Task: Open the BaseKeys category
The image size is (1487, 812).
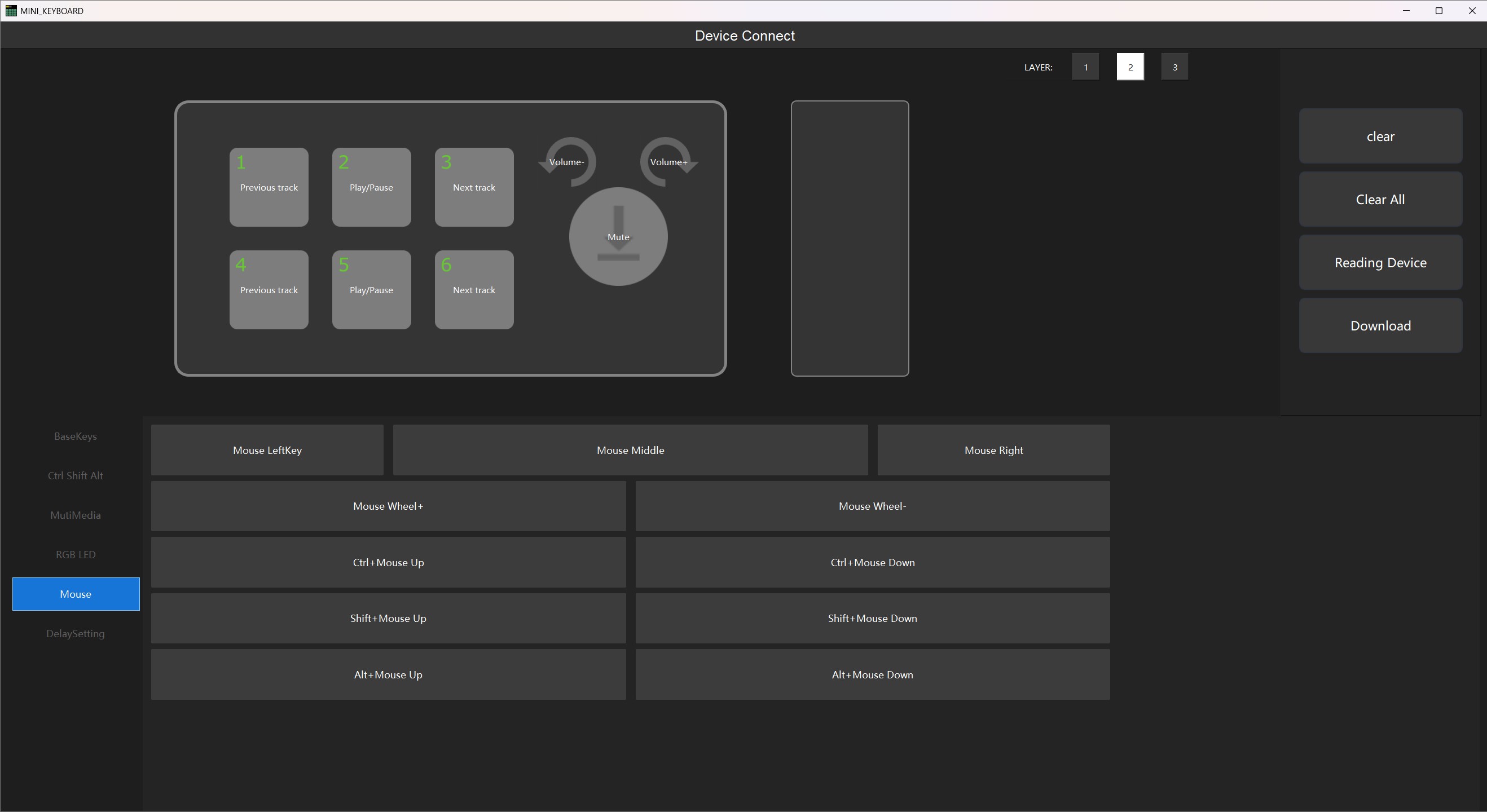Action: (x=76, y=436)
